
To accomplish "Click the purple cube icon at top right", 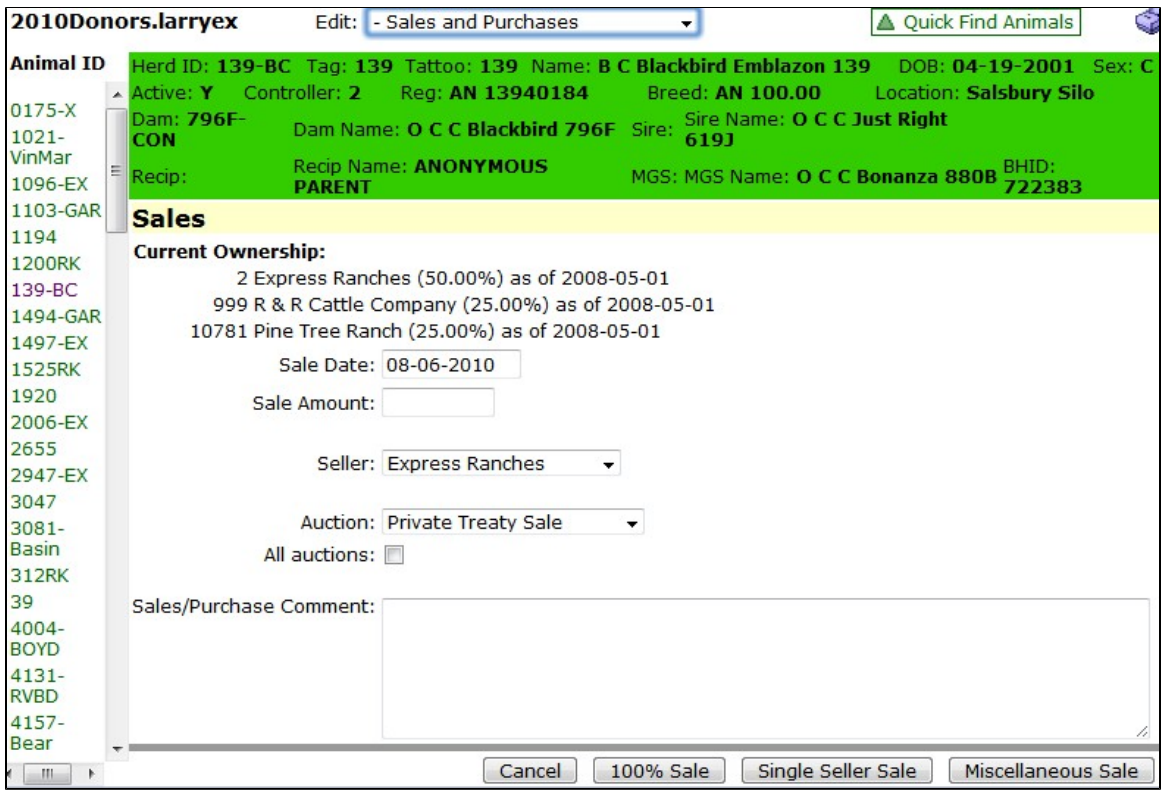I will pos(1147,22).
